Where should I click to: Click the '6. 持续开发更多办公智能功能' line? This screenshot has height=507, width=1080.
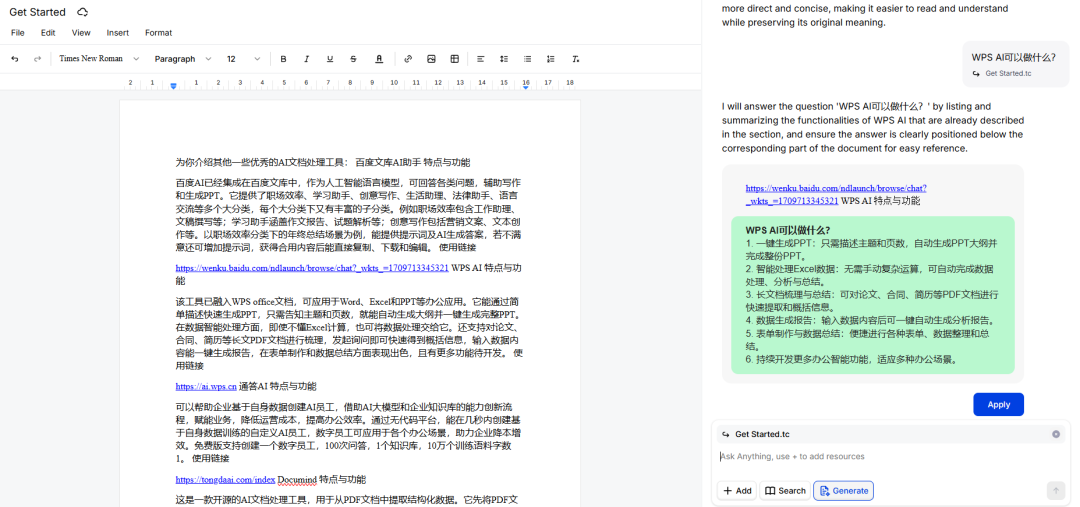click(x=851, y=359)
